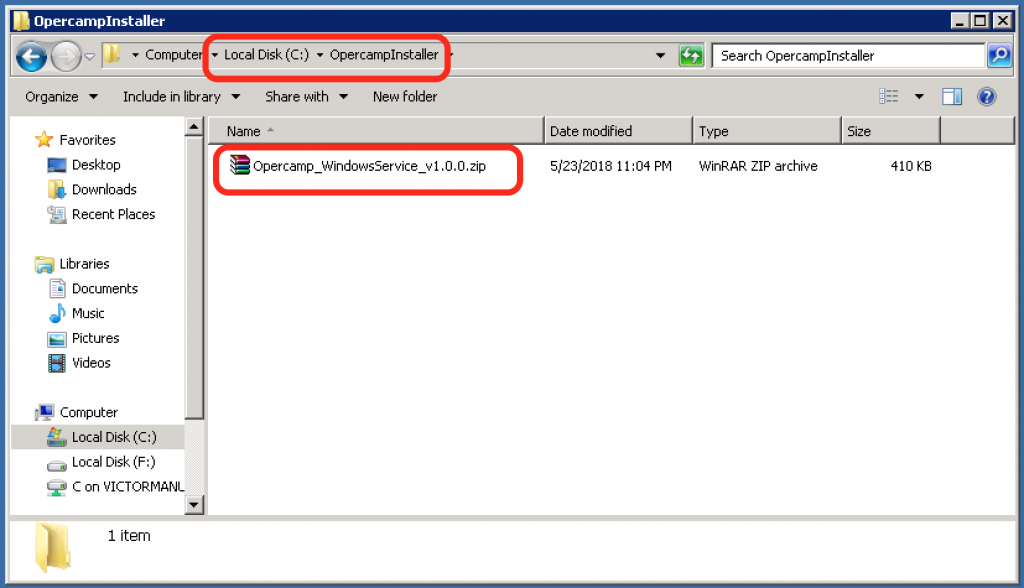The width and height of the screenshot is (1024, 588).
Task: Open the Downloads folder in Favorites
Action: click(x=104, y=189)
